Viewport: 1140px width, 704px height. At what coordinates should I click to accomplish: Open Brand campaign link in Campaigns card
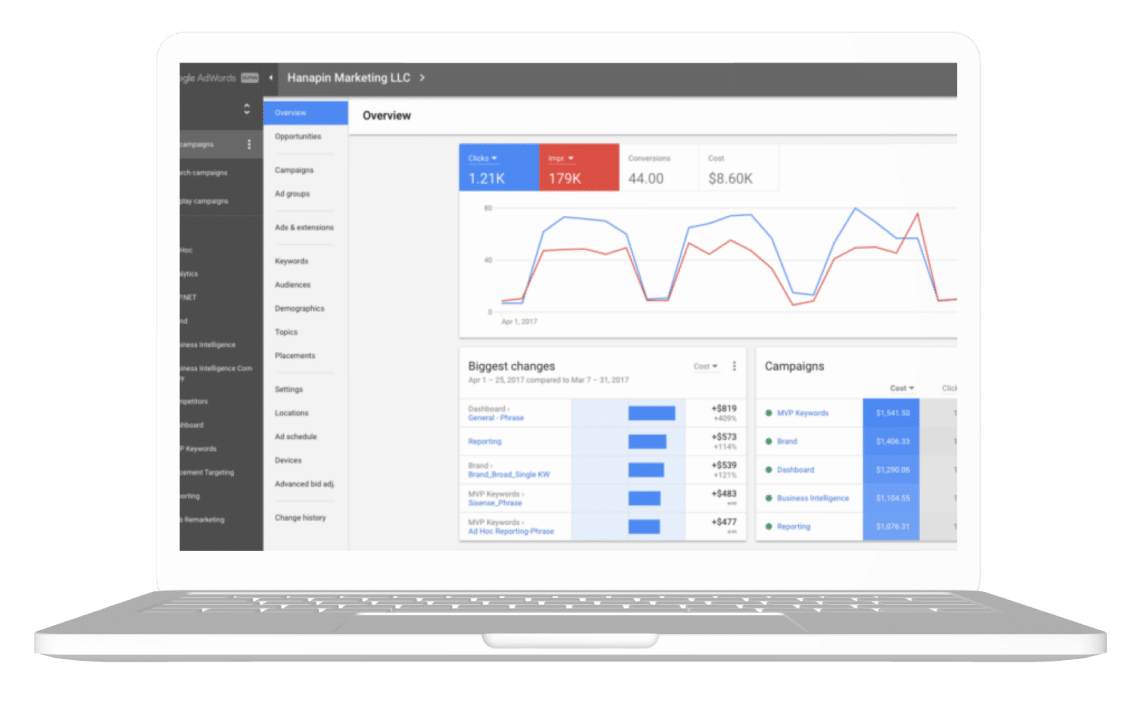click(x=787, y=441)
